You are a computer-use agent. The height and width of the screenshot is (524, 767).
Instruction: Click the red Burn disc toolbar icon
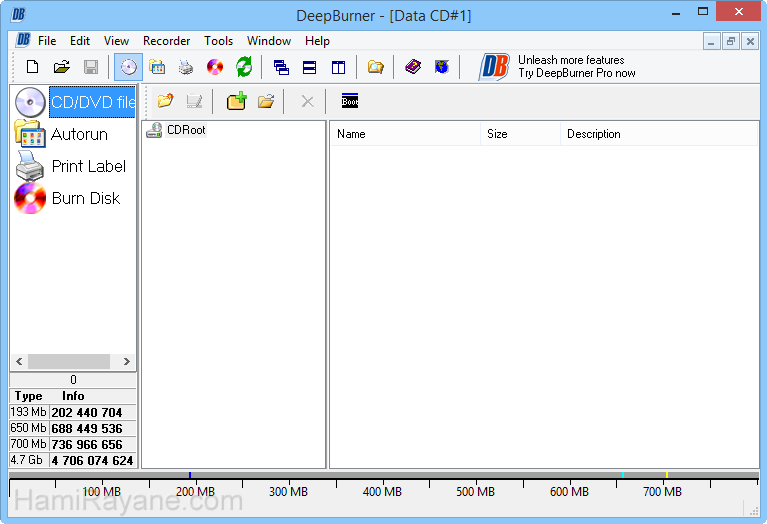pos(215,67)
